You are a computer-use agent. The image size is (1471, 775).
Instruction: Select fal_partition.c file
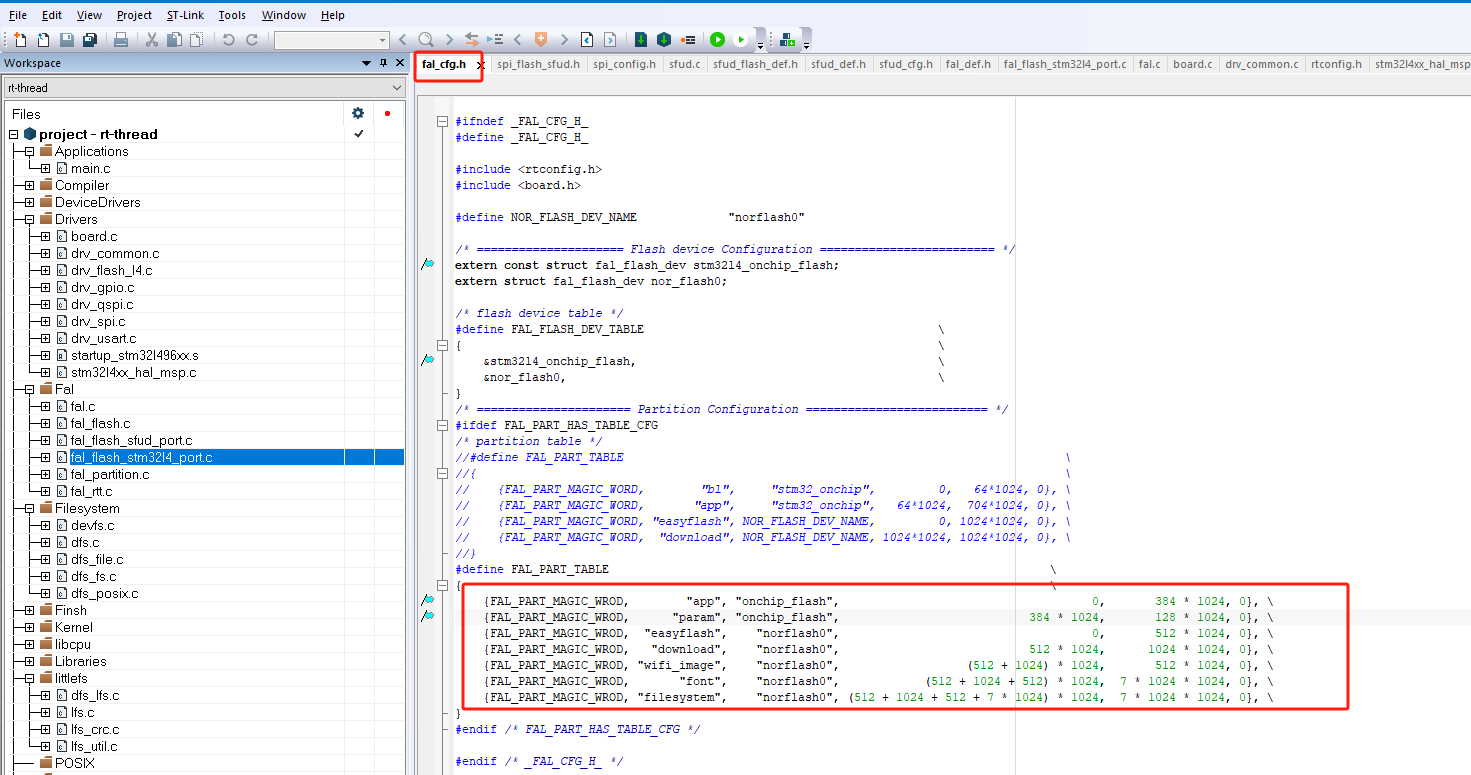click(109, 474)
